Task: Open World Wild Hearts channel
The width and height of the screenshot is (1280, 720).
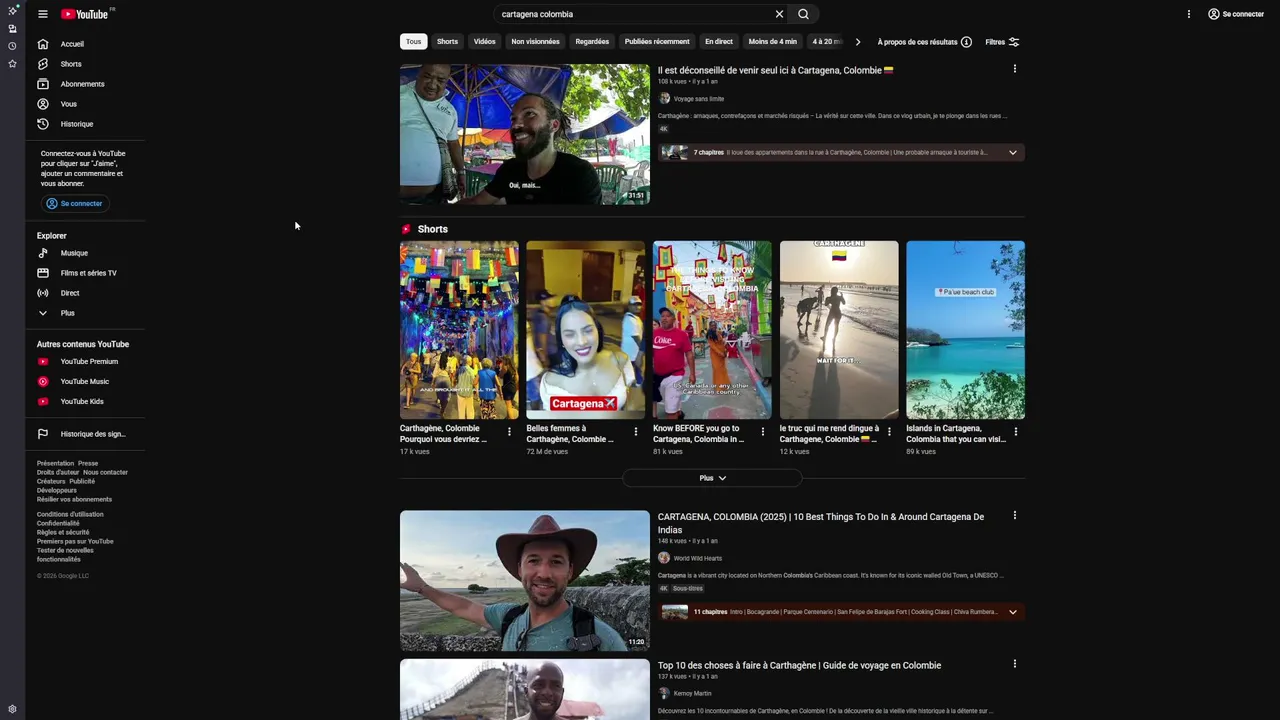Action: [x=697, y=558]
